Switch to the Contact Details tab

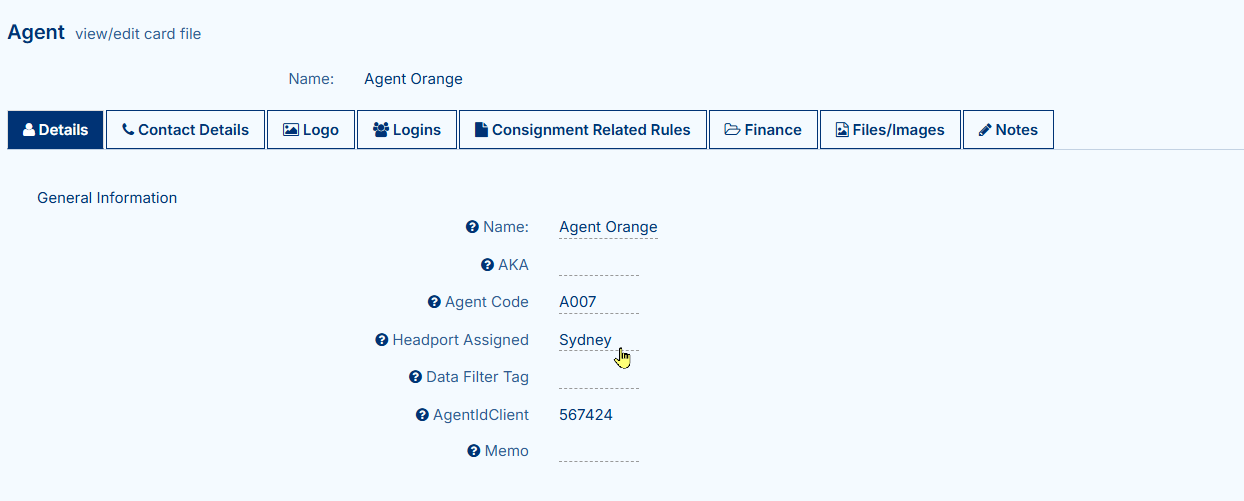185,130
